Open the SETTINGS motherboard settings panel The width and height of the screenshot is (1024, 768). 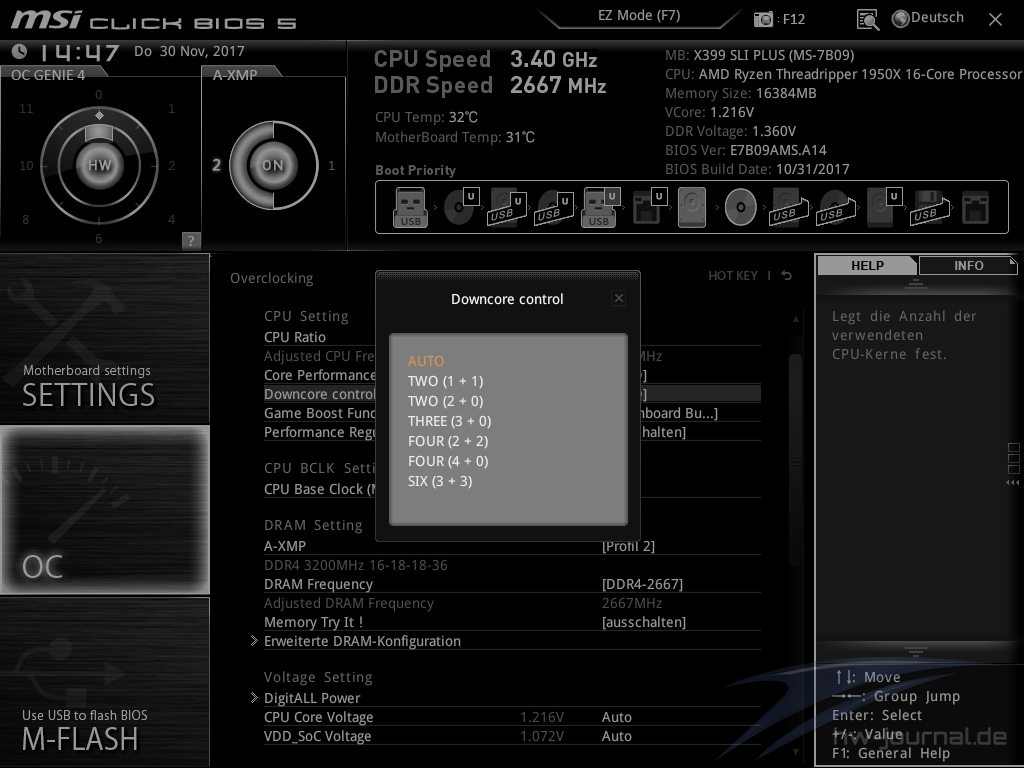coord(104,338)
